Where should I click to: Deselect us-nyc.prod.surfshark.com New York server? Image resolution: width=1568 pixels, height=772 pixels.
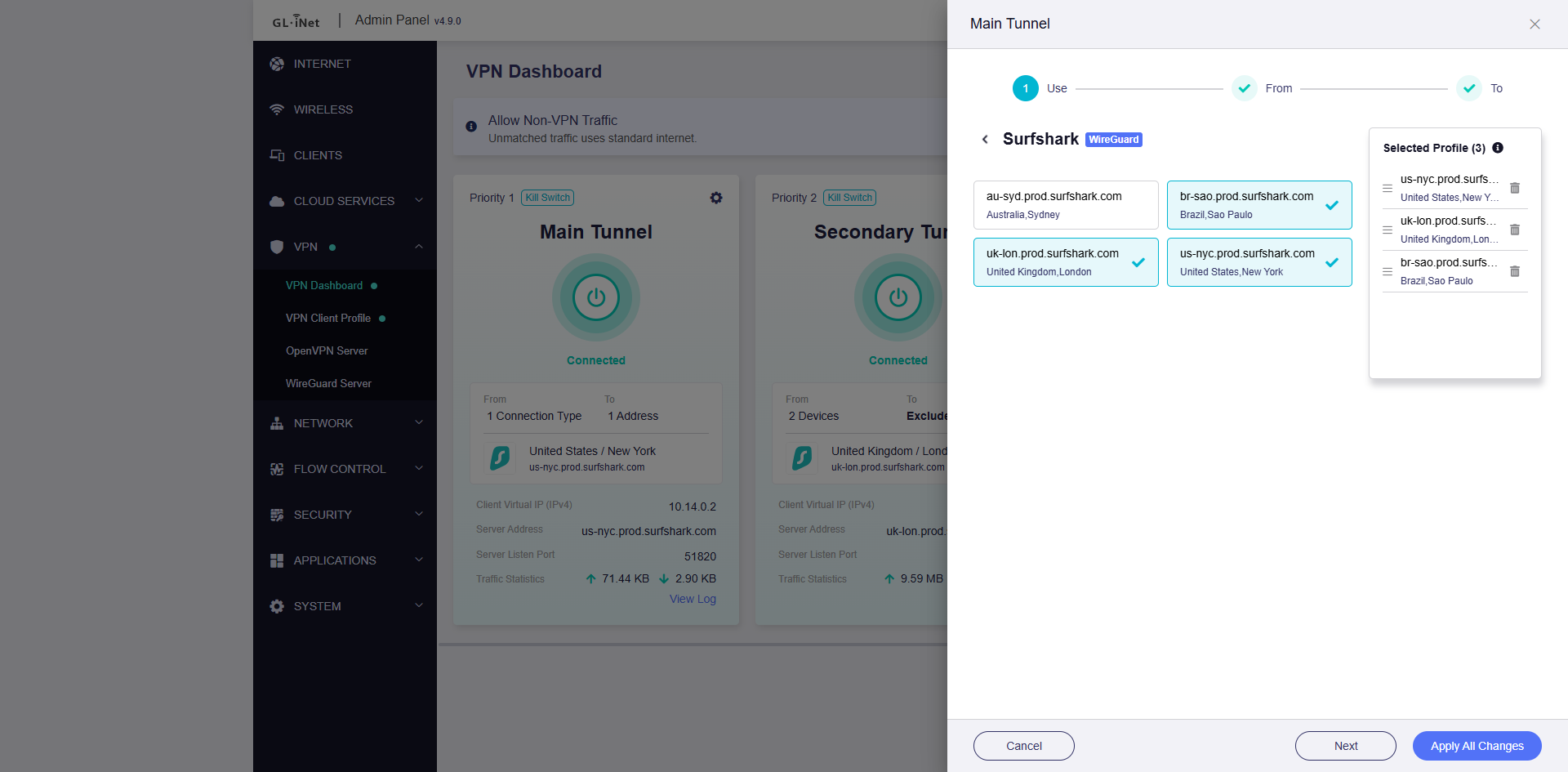point(1259,262)
